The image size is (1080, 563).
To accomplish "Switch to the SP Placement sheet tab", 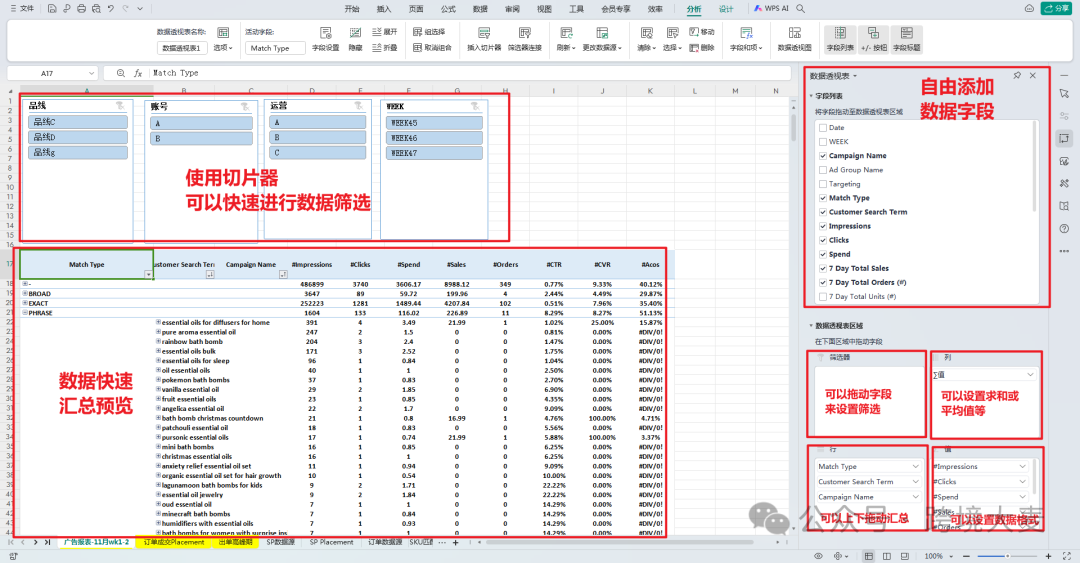I will click(x=331, y=542).
